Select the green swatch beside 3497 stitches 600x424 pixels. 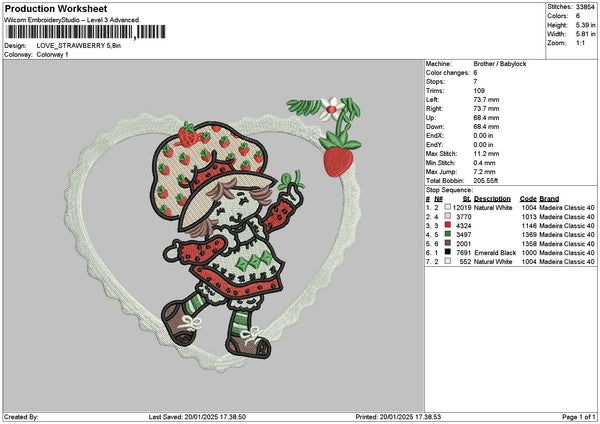click(447, 234)
